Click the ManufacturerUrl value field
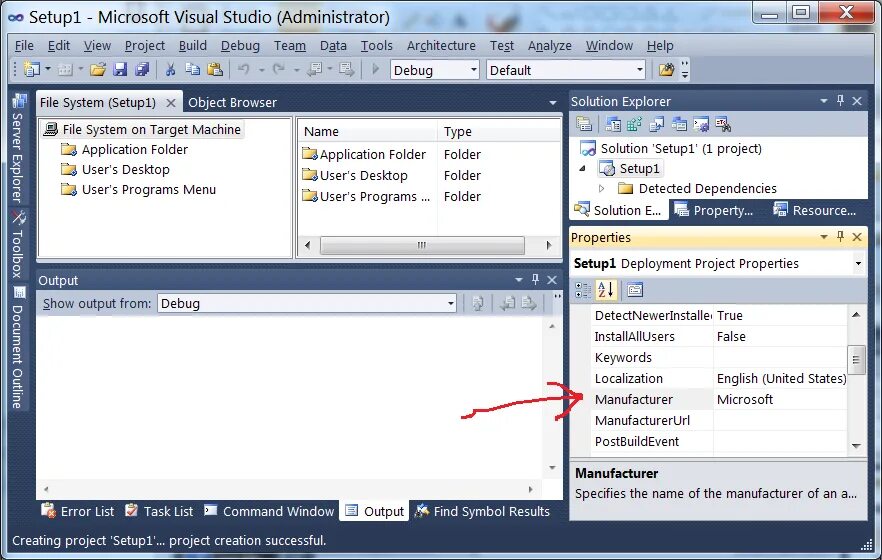The image size is (882, 560). pos(780,421)
